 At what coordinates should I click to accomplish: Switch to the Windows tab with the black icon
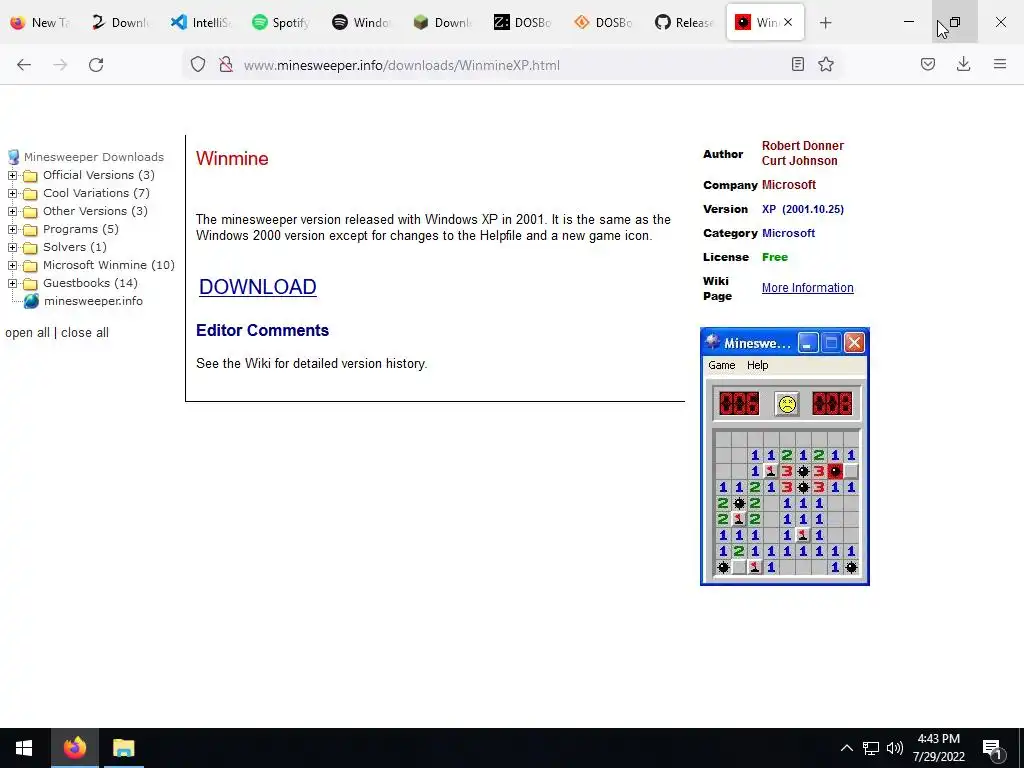[361, 22]
